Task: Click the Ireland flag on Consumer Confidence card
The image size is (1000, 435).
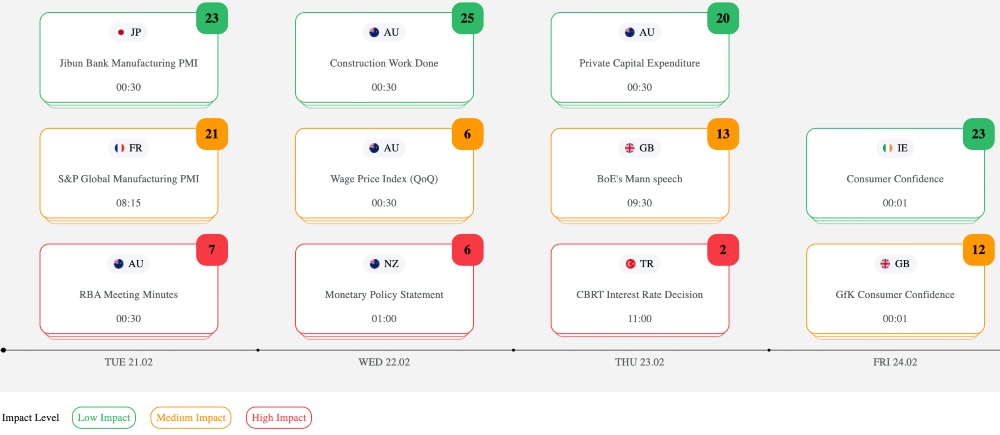Action: [x=886, y=148]
